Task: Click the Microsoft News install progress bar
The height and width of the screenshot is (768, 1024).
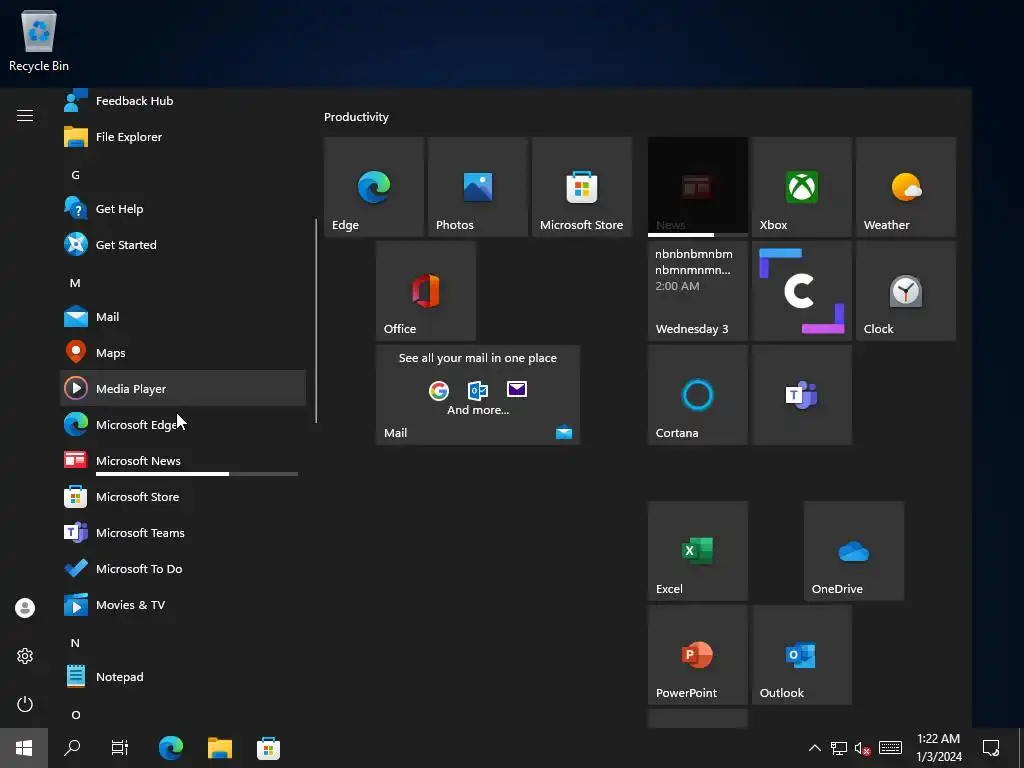Action: pos(197,474)
